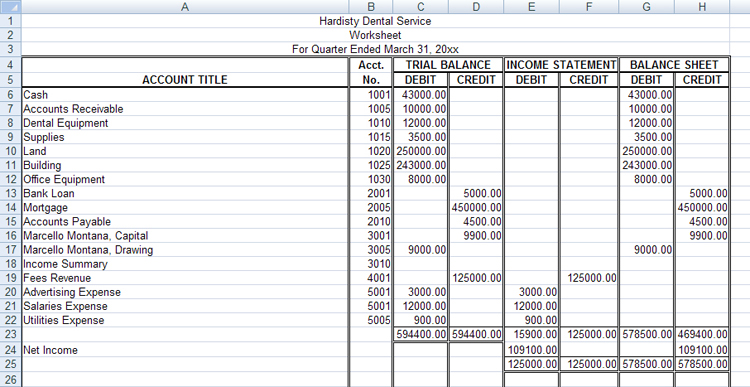The image size is (750, 387).
Task: Select column E header
Action: pos(531,7)
